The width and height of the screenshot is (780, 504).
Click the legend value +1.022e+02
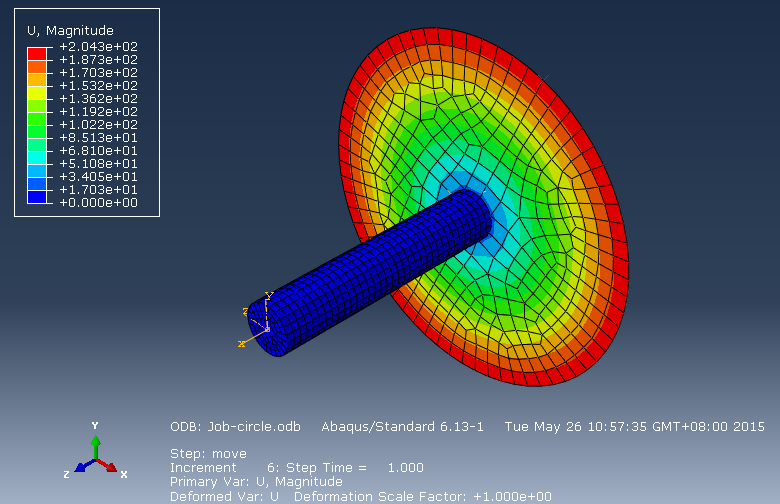(98, 124)
